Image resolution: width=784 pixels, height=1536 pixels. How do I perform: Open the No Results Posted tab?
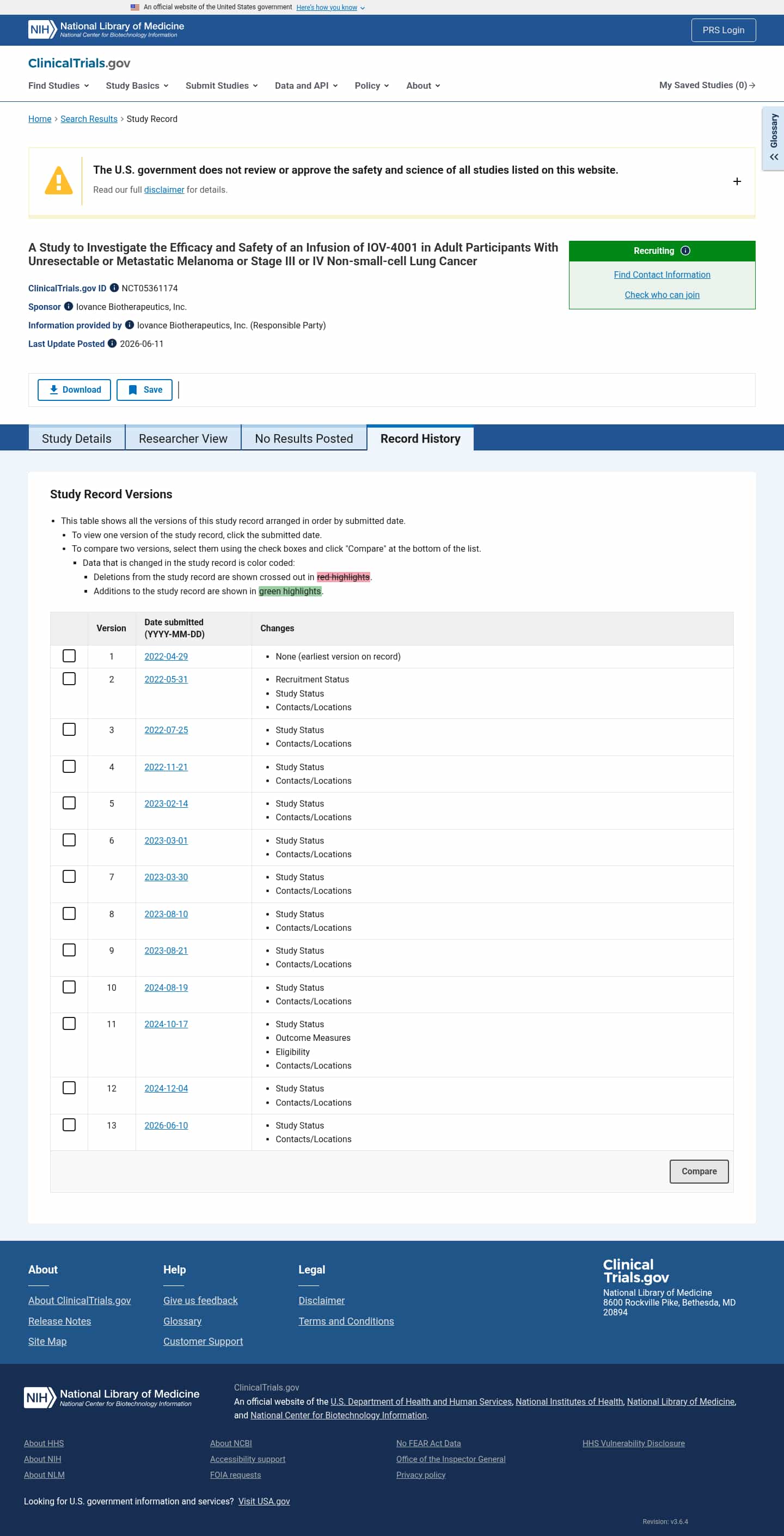coord(304,438)
